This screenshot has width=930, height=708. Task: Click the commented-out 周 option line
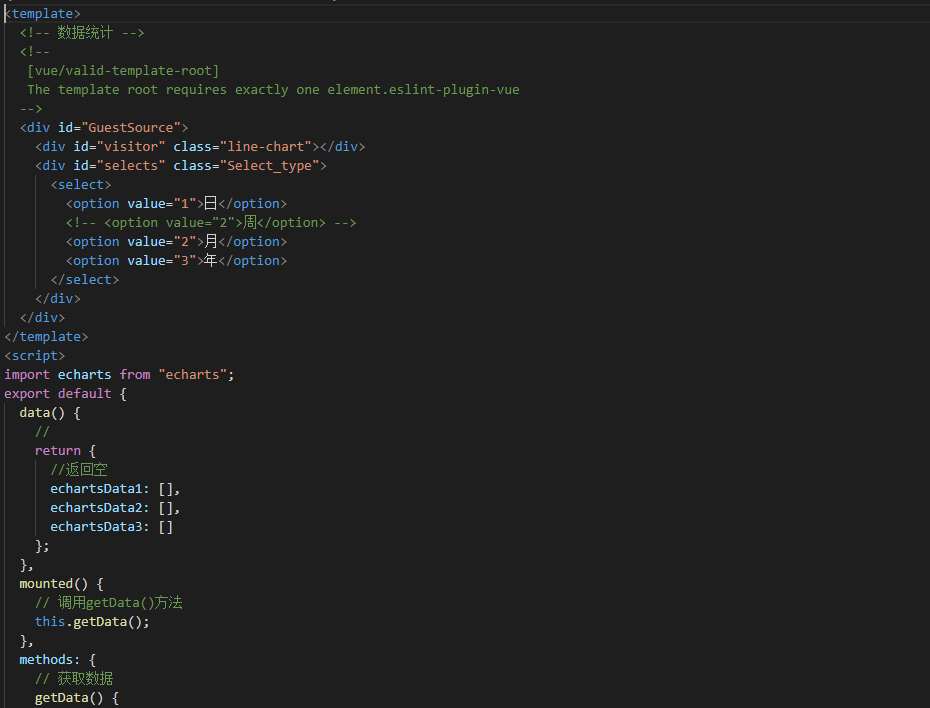pos(210,222)
